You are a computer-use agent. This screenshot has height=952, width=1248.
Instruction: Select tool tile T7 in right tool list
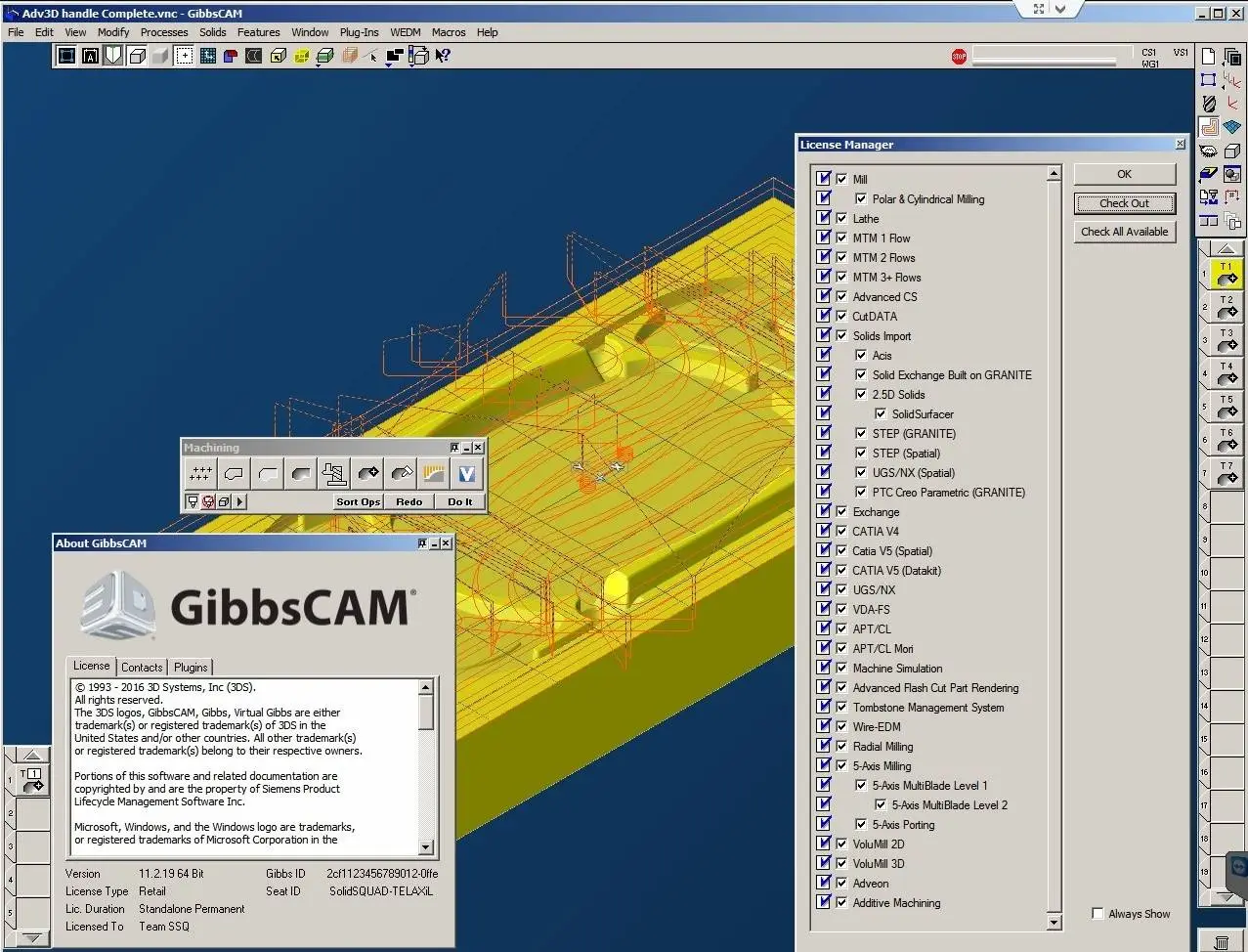pyautogui.click(x=1226, y=472)
